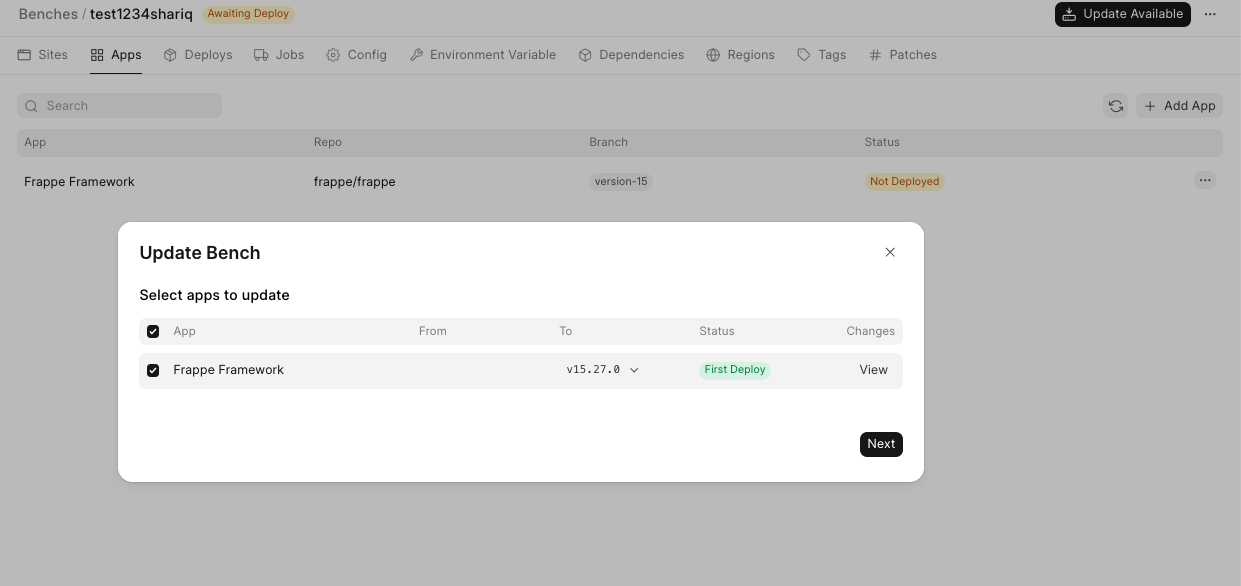Click the Next button
Screen dimensions: 1241x586
pos(881,444)
